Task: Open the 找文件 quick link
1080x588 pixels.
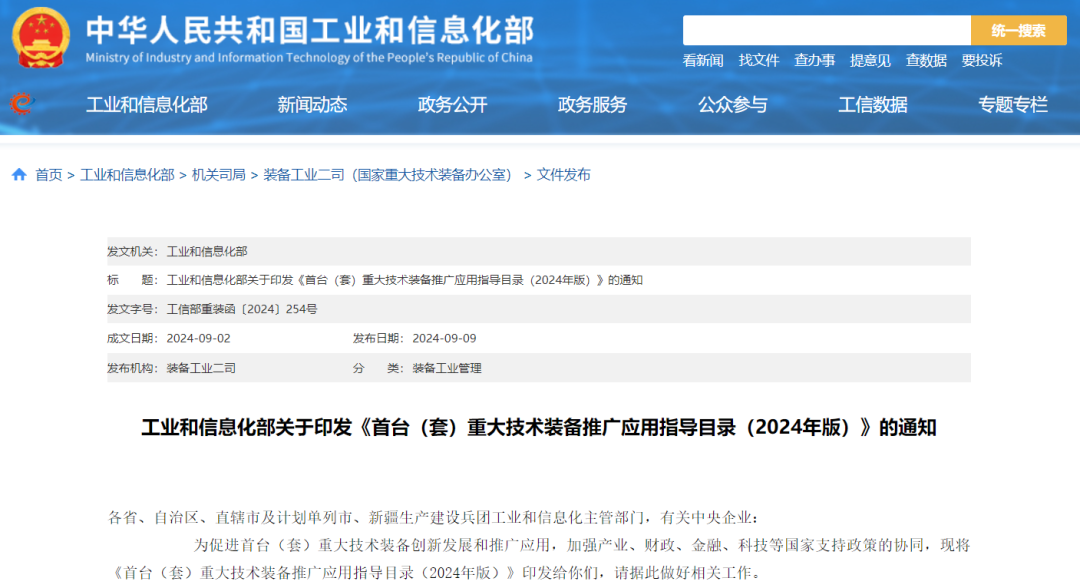Action: tap(758, 61)
